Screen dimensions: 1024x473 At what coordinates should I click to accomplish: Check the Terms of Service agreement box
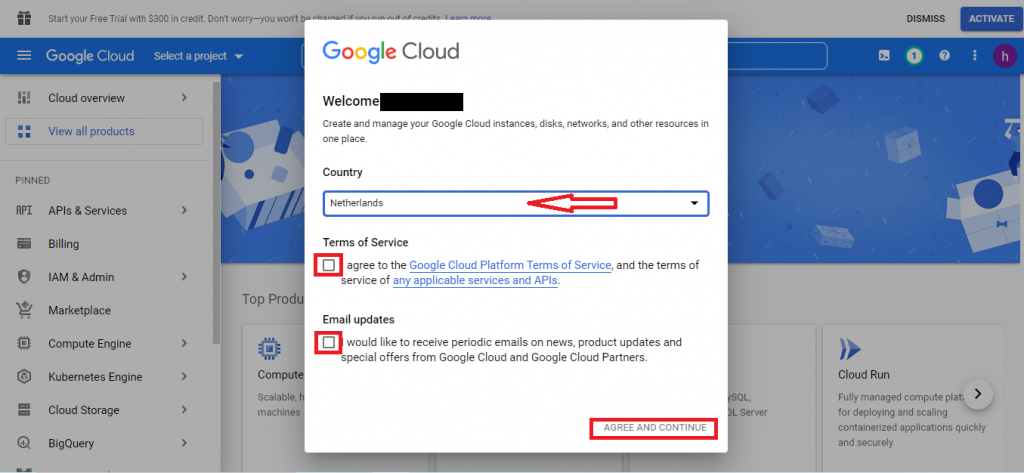click(x=328, y=265)
